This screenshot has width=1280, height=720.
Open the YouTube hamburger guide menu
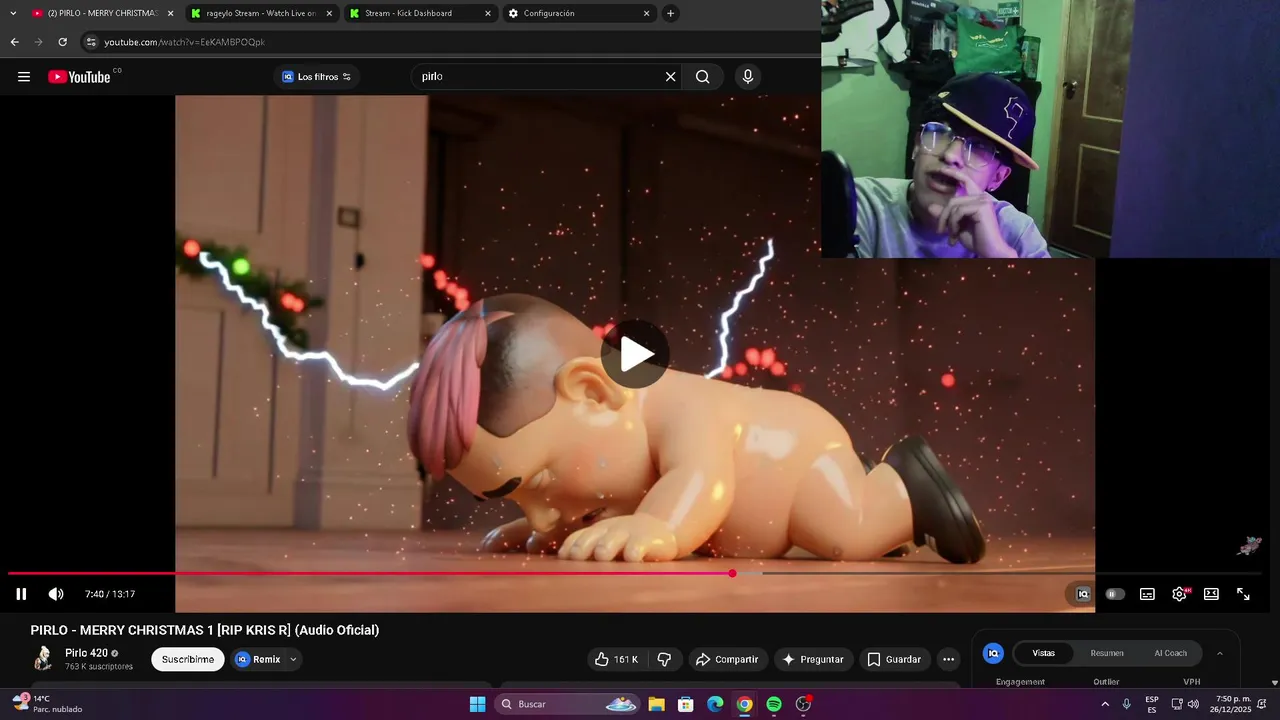point(24,77)
